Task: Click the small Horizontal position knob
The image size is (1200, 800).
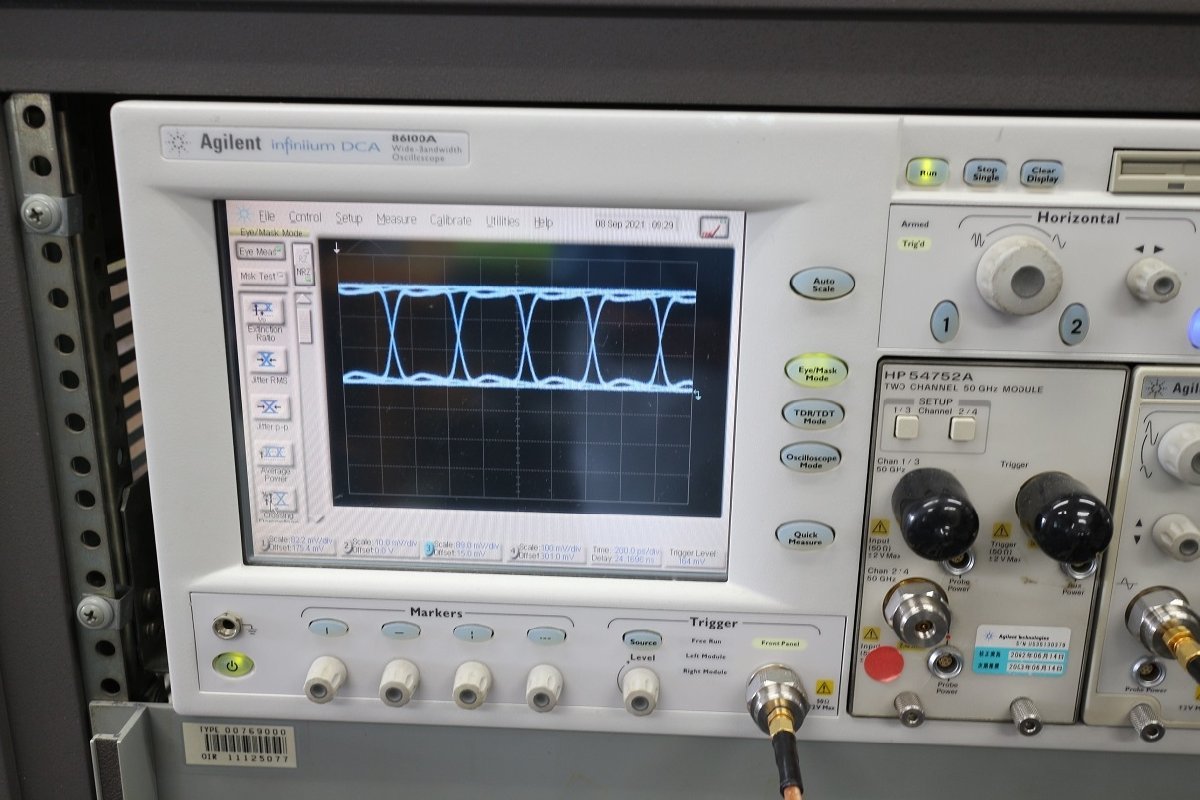Action: (x=1153, y=279)
